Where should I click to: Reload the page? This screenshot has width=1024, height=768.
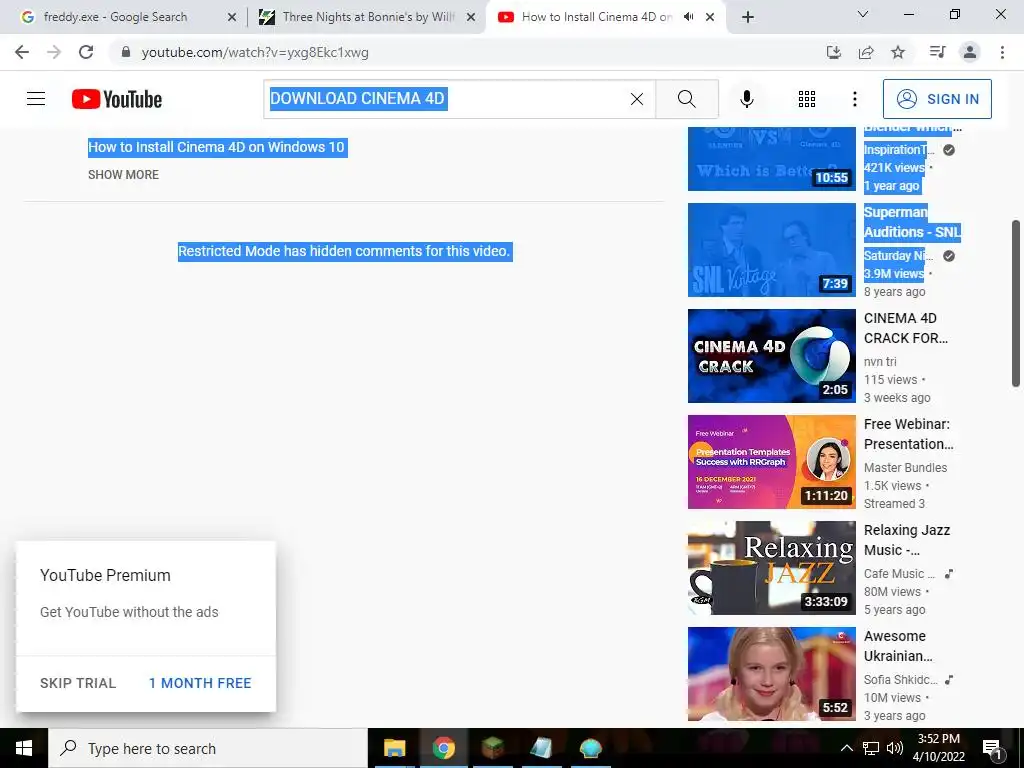86,52
